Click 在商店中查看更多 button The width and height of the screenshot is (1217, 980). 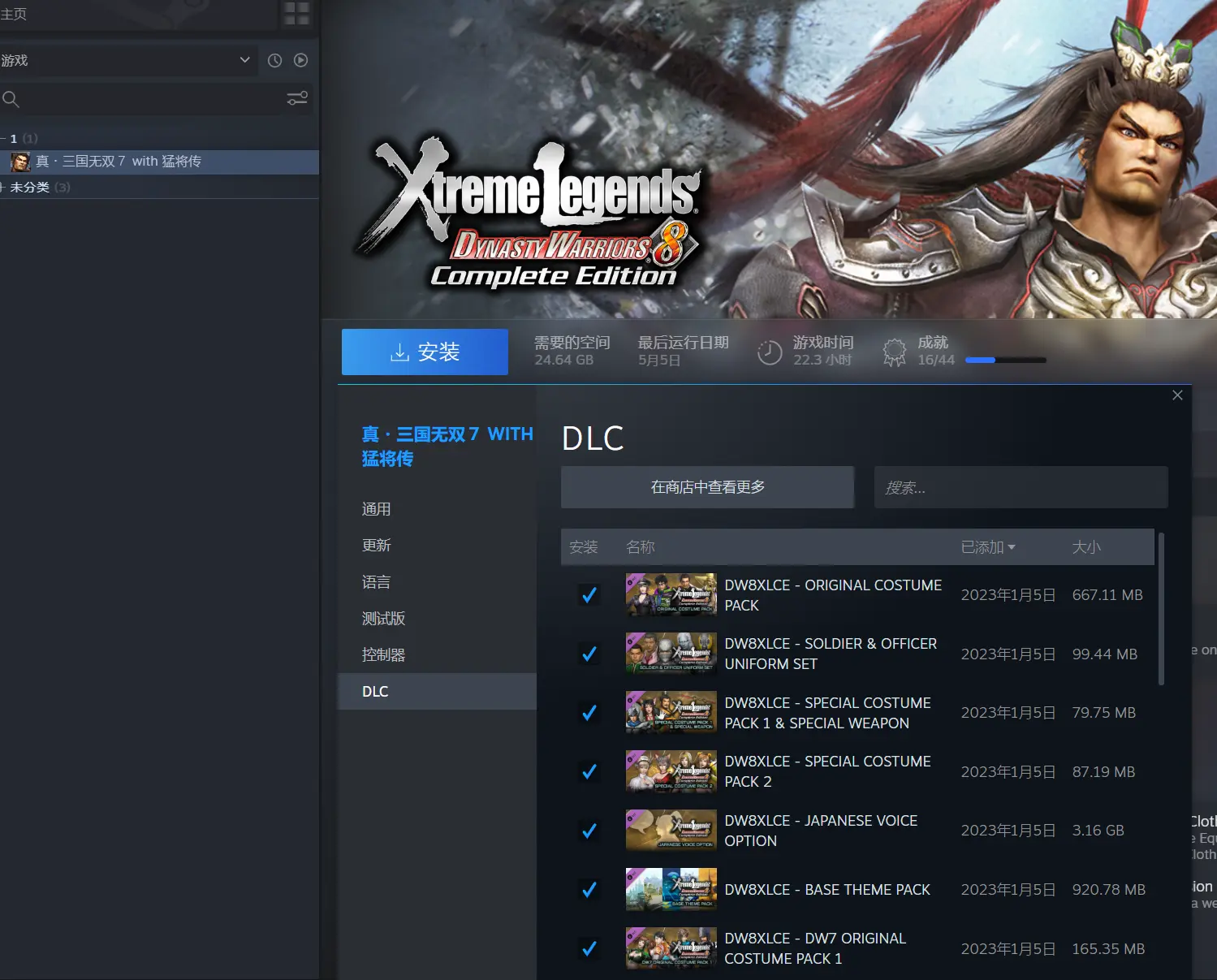(707, 487)
